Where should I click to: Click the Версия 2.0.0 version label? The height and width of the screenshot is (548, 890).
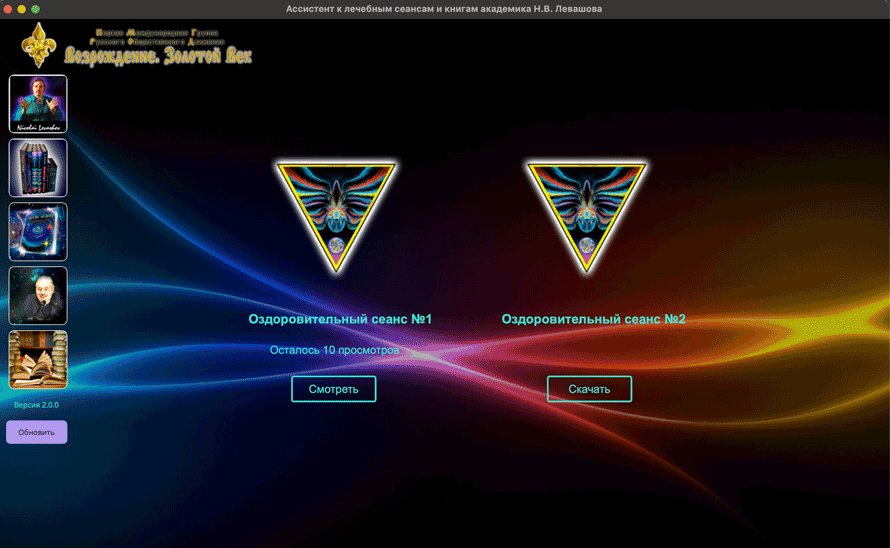[37, 405]
